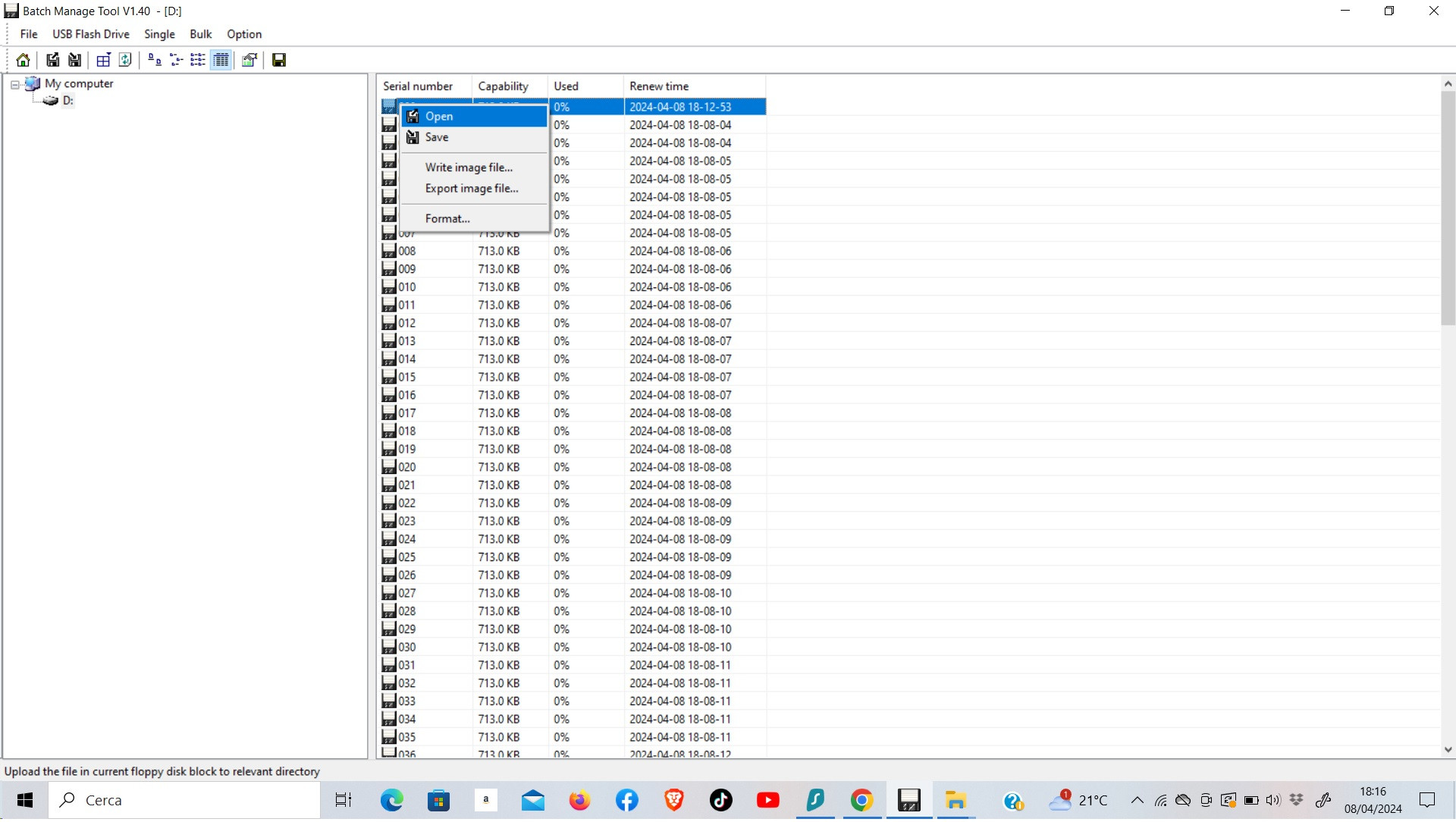Open the Bulk menu
Image resolution: width=1456 pixels, height=822 pixels.
[x=200, y=34]
